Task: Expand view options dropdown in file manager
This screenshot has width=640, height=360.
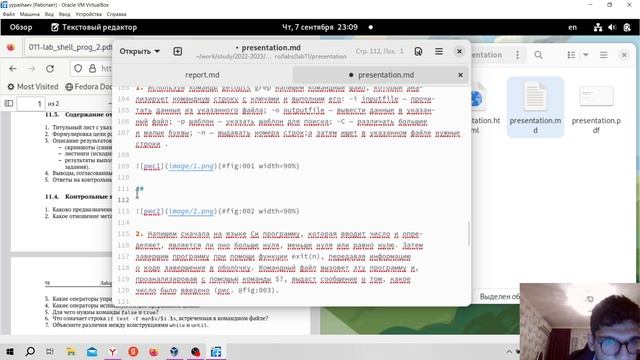Action: [586, 55]
